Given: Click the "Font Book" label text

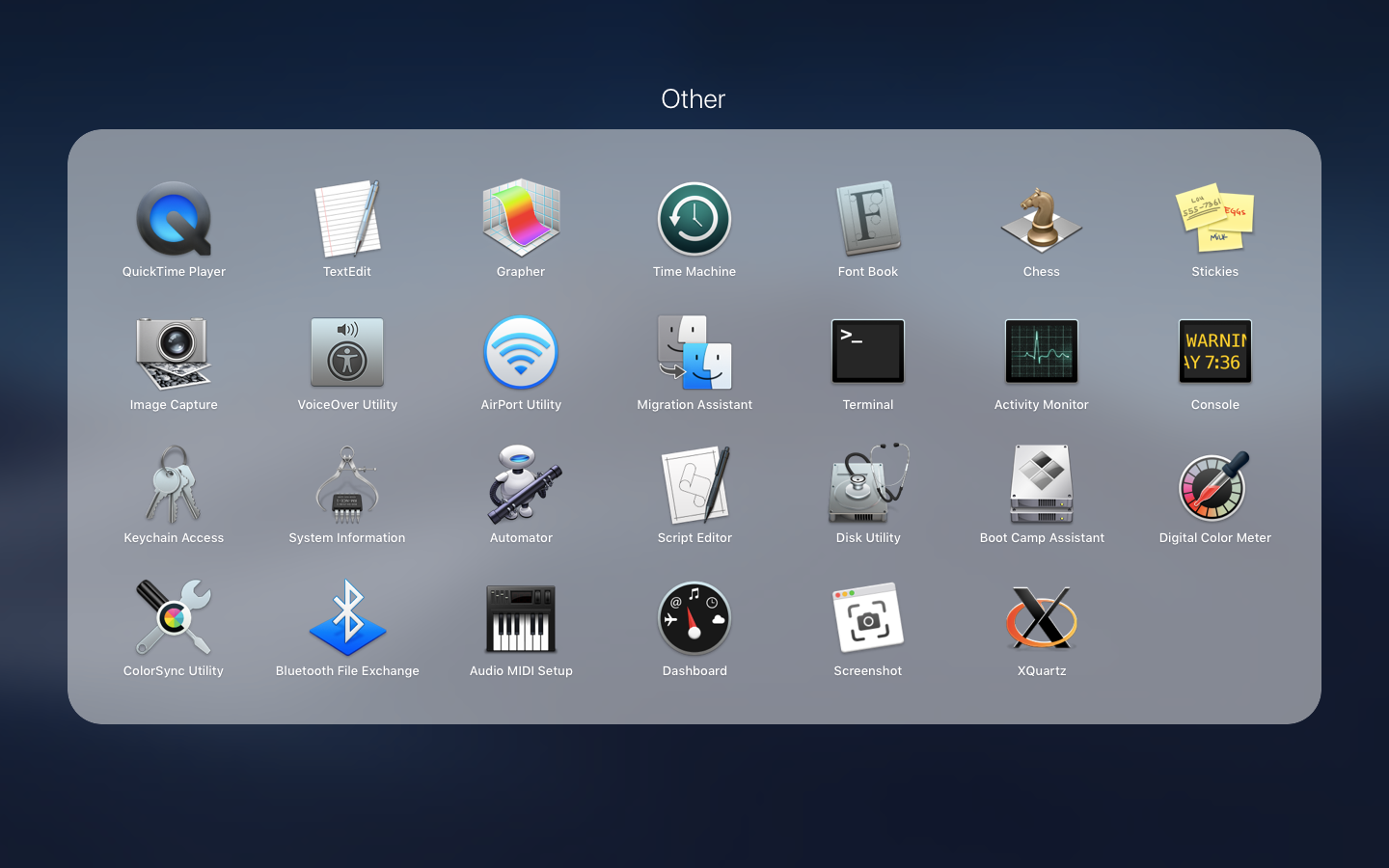Looking at the screenshot, I should (868, 272).
